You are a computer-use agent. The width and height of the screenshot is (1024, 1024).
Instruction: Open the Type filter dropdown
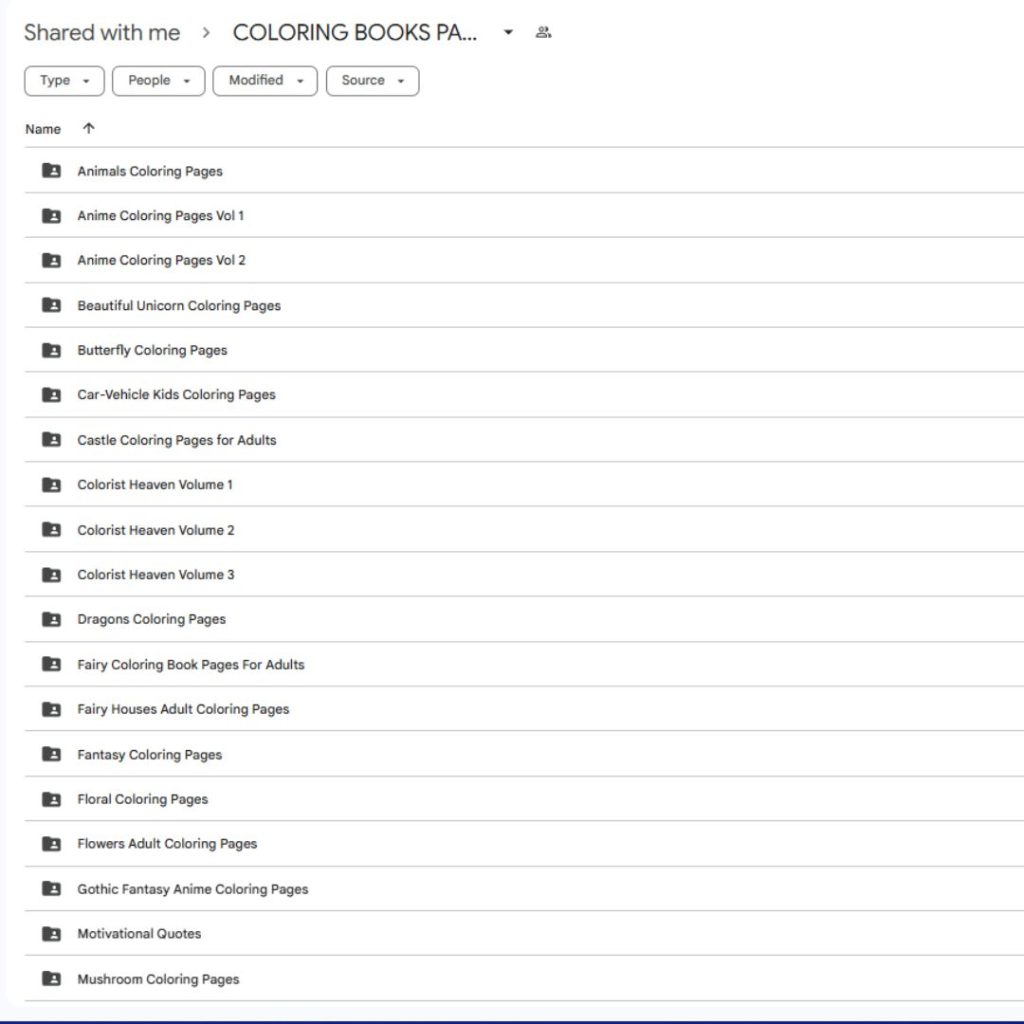(64, 81)
